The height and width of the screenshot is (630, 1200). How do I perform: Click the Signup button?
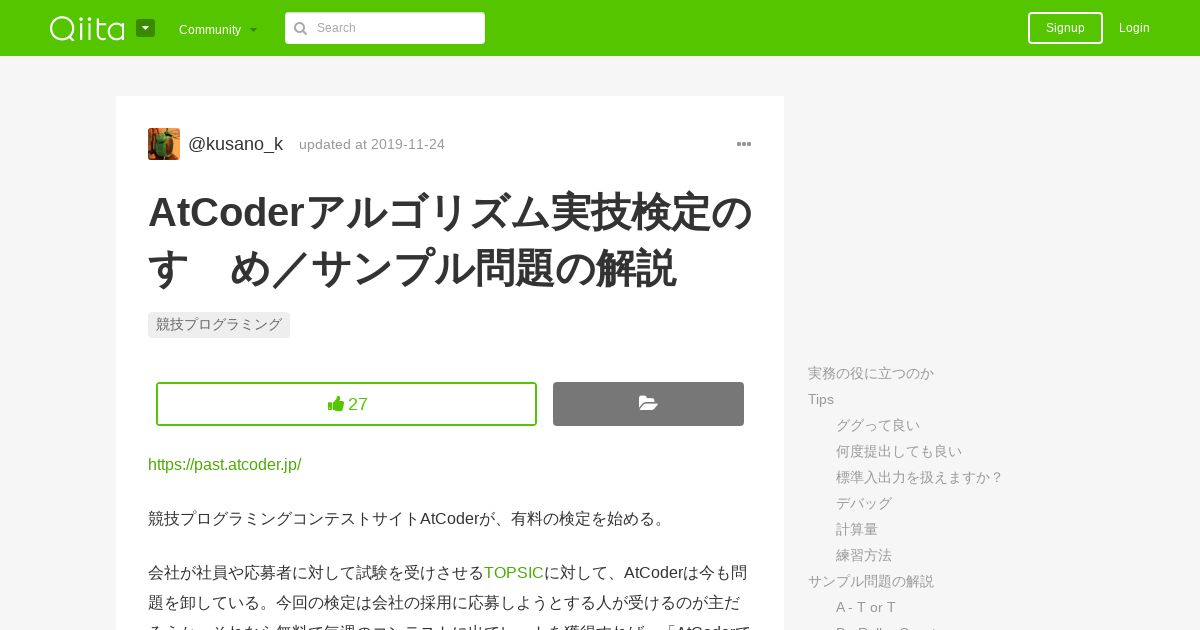tap(1065, 28)
